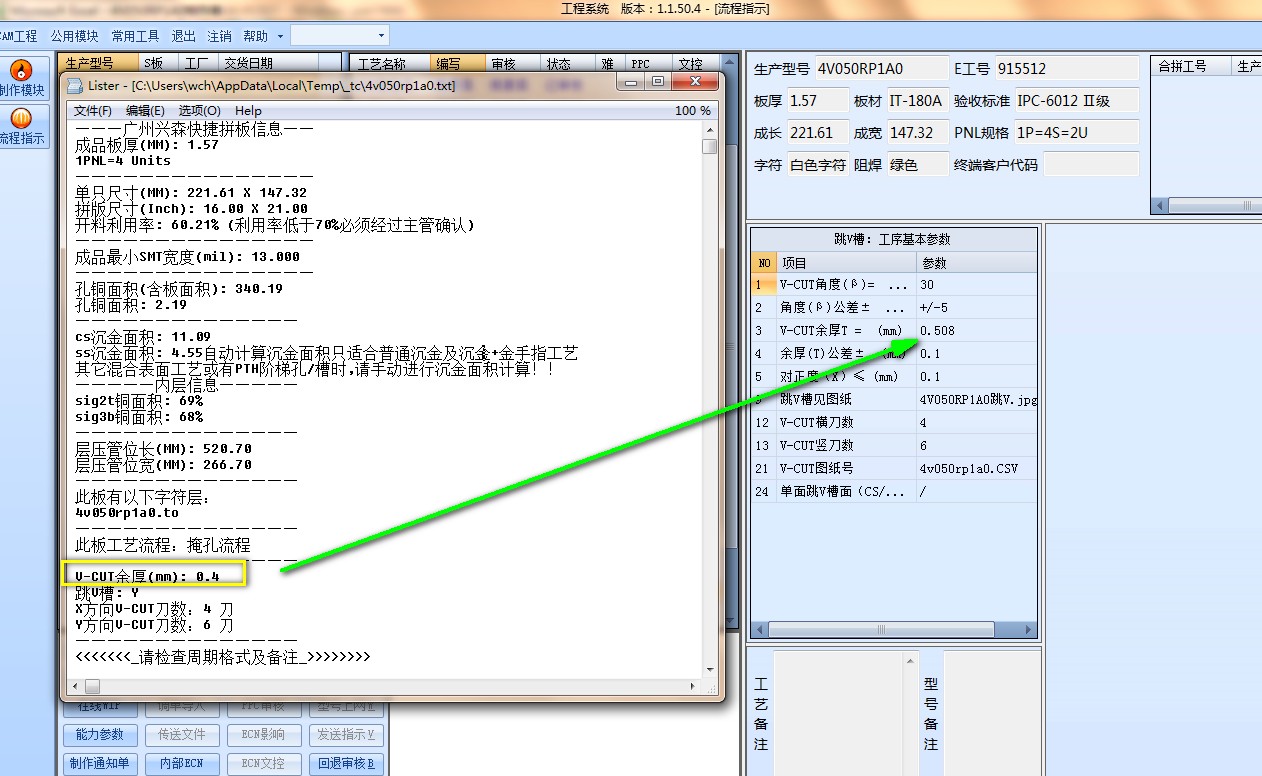
Task: Open the 帮助 menu
Action: (256, 36)
